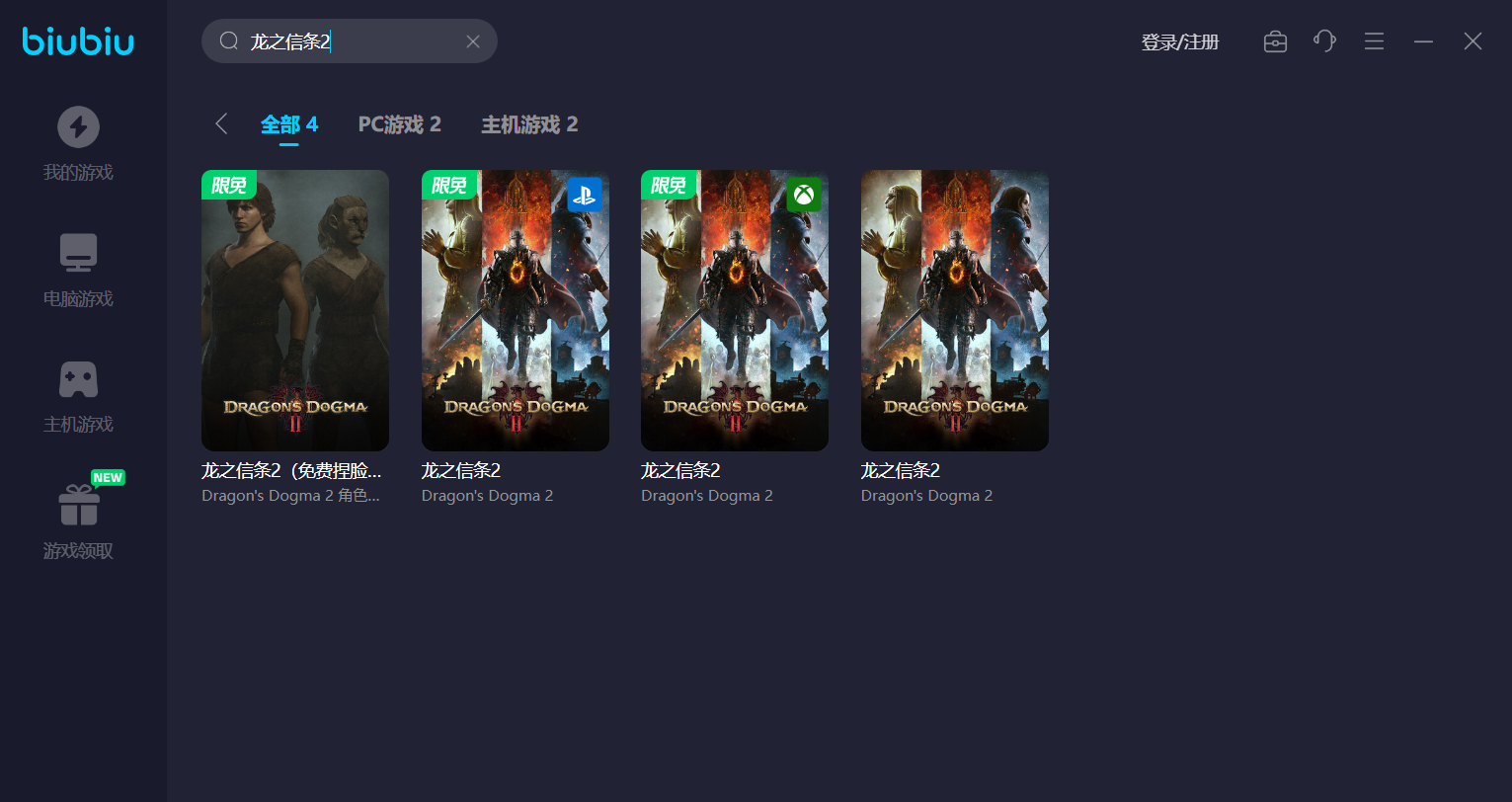Select the free character creator game cover

(295, 310)
